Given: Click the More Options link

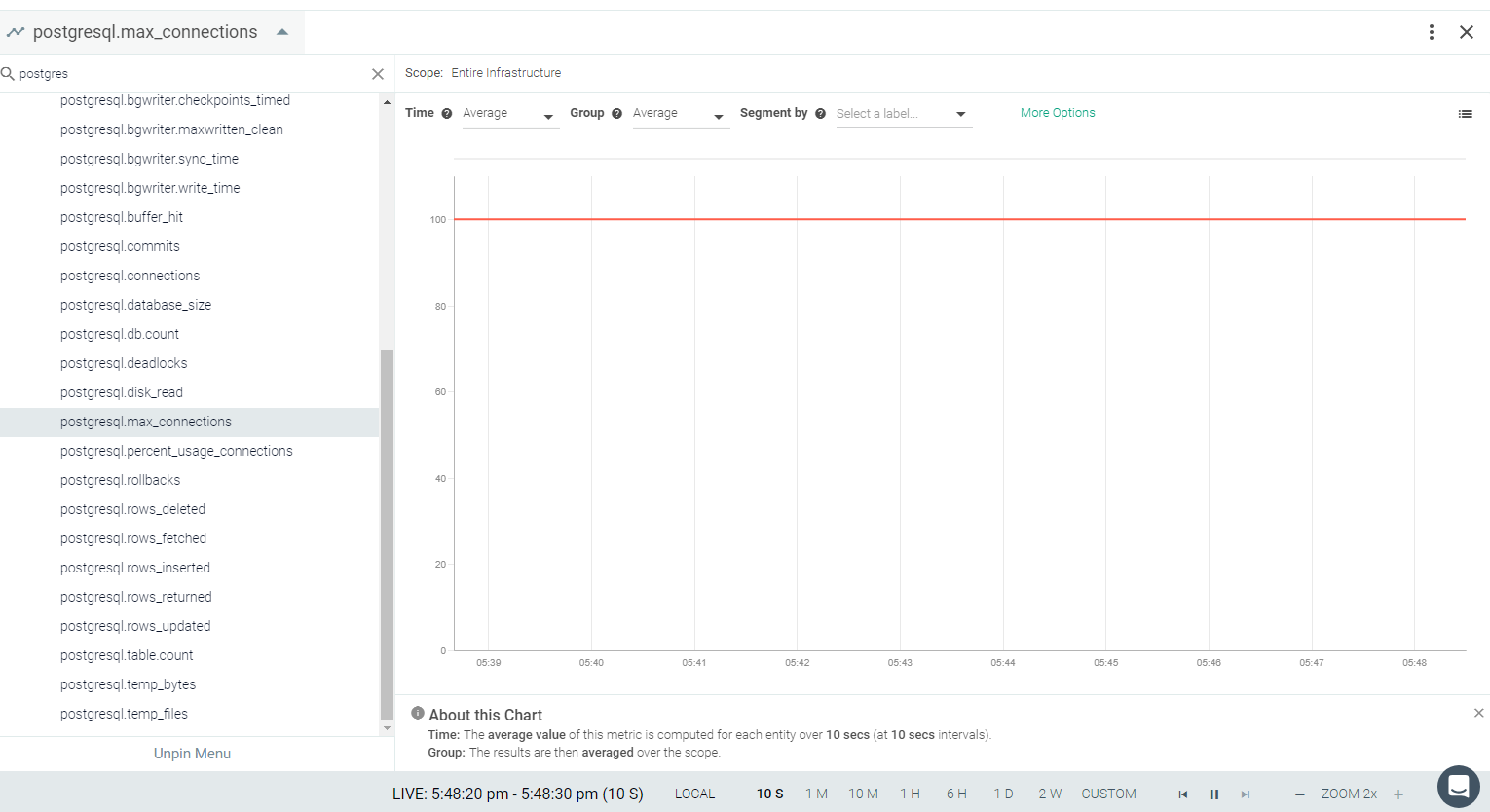Looking at the screenshot, I should [1058, 113].
